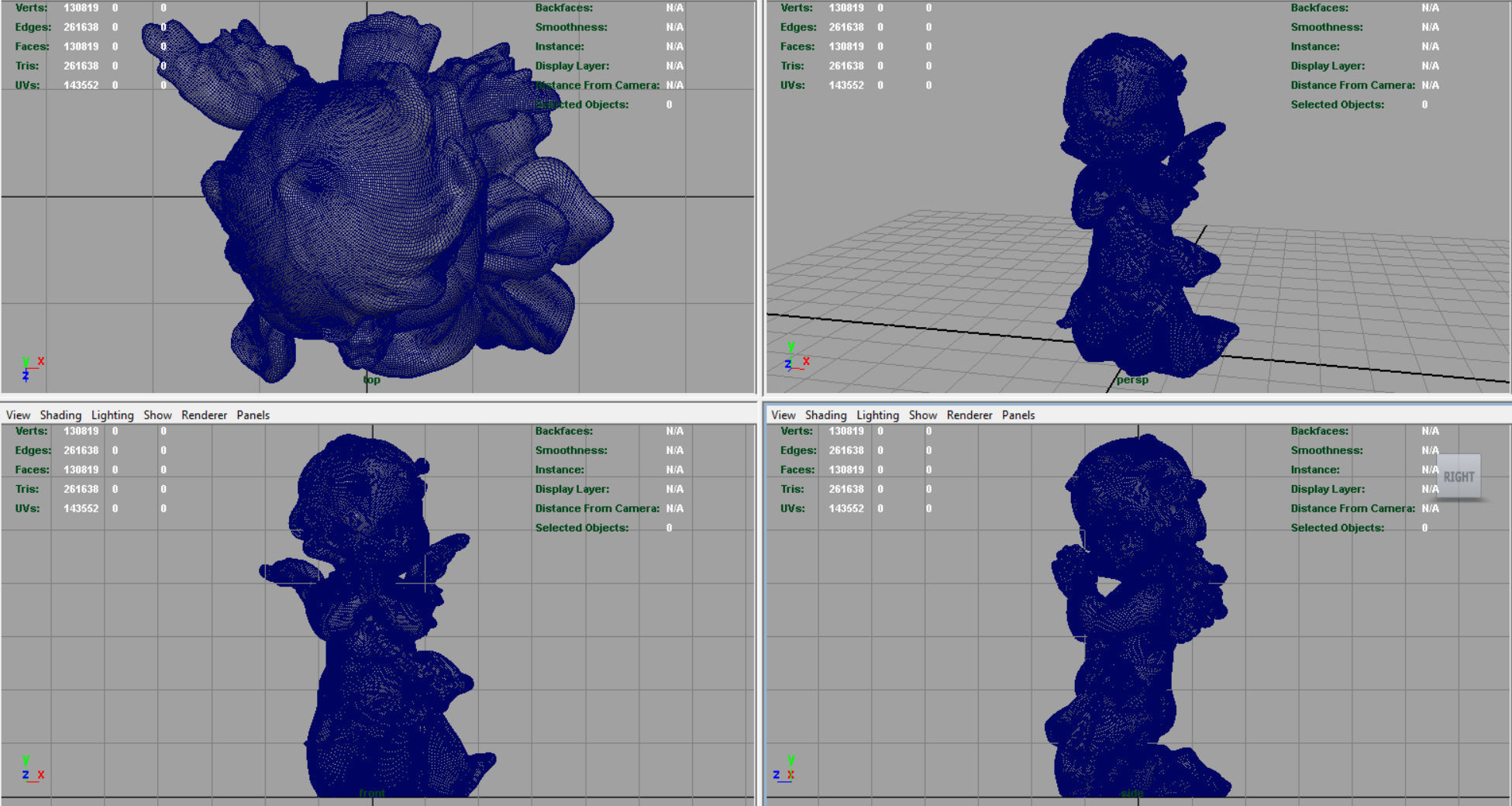The height and width of the screenshot is (806, 1512).
Task: Click 'Verts:' value 130819 in front view
Action: [81, 431]
